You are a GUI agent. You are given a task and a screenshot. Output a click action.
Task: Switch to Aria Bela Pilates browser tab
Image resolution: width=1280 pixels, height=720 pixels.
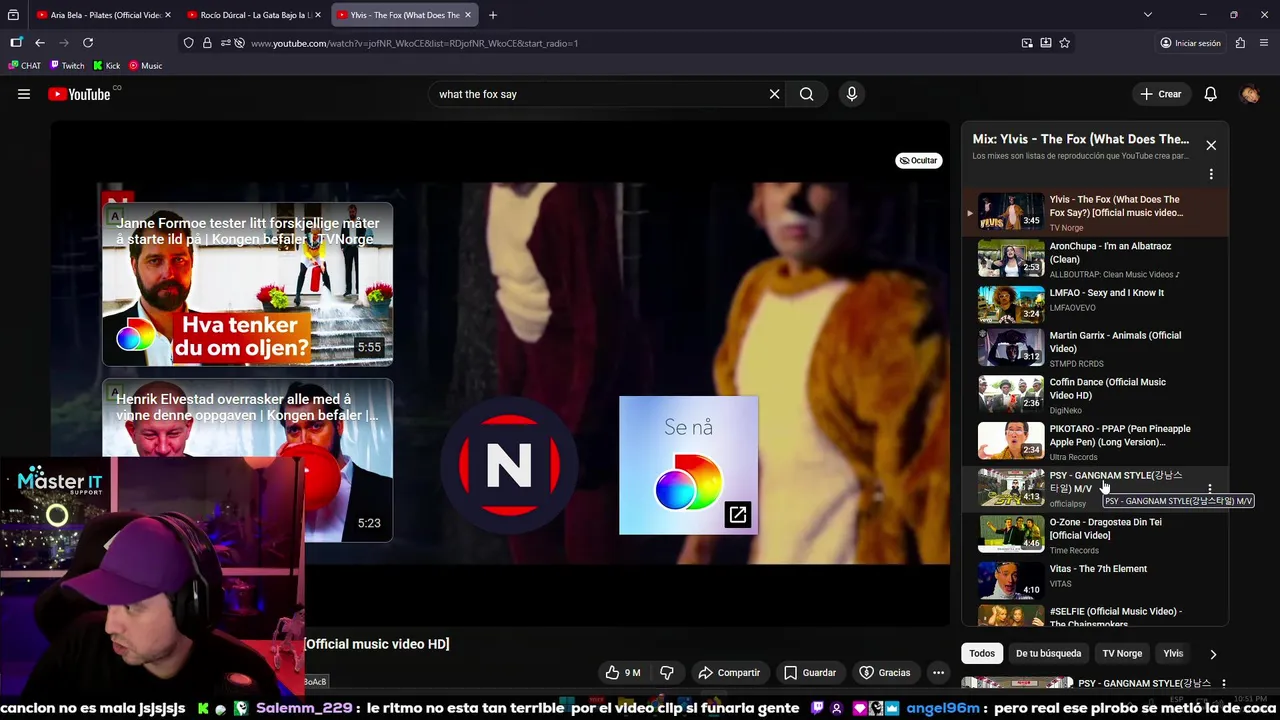tap(103, 15)
